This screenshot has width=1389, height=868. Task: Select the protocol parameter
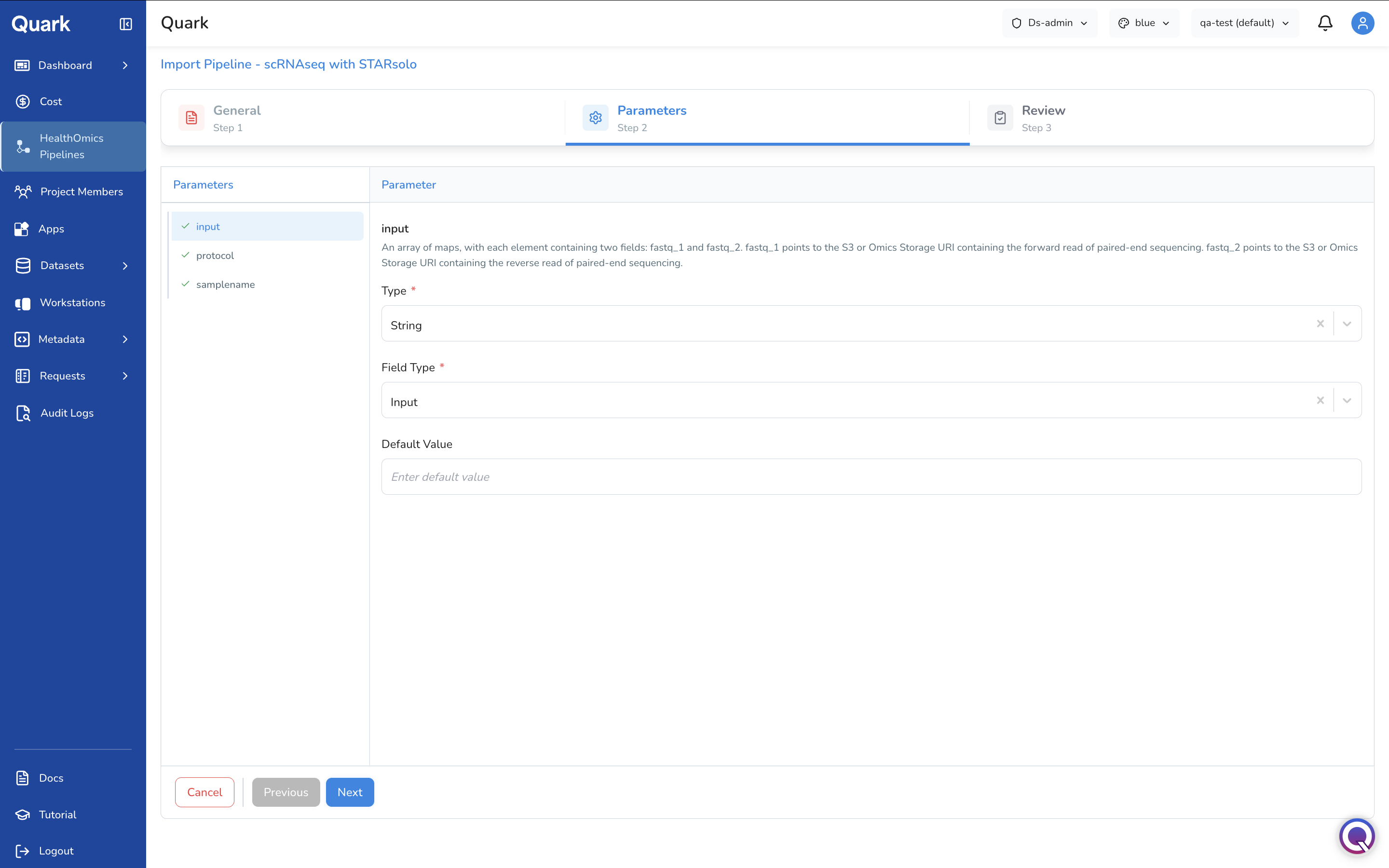(x=268, y=256)
